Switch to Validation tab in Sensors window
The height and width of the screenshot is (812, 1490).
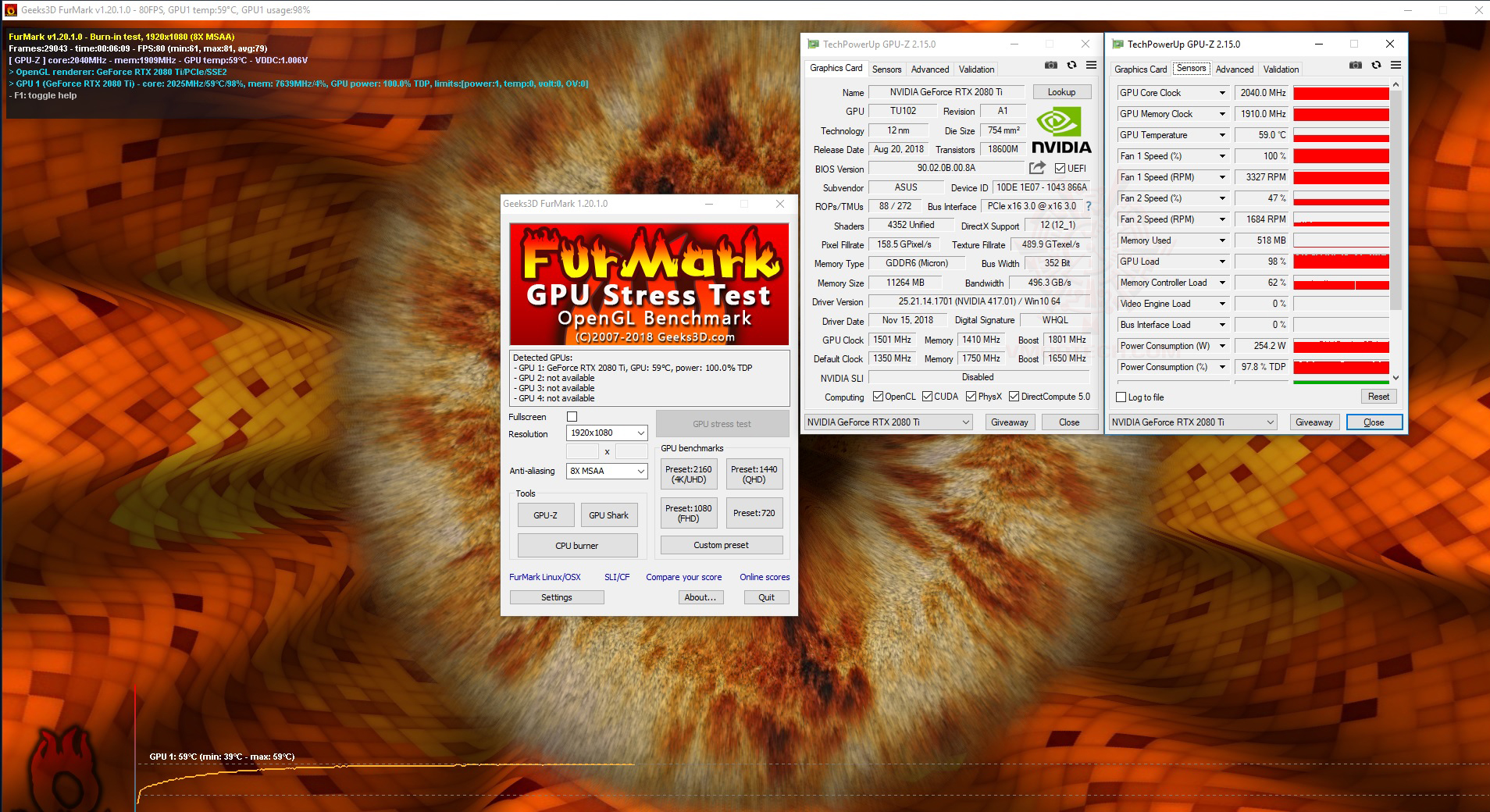point(1281,69)
